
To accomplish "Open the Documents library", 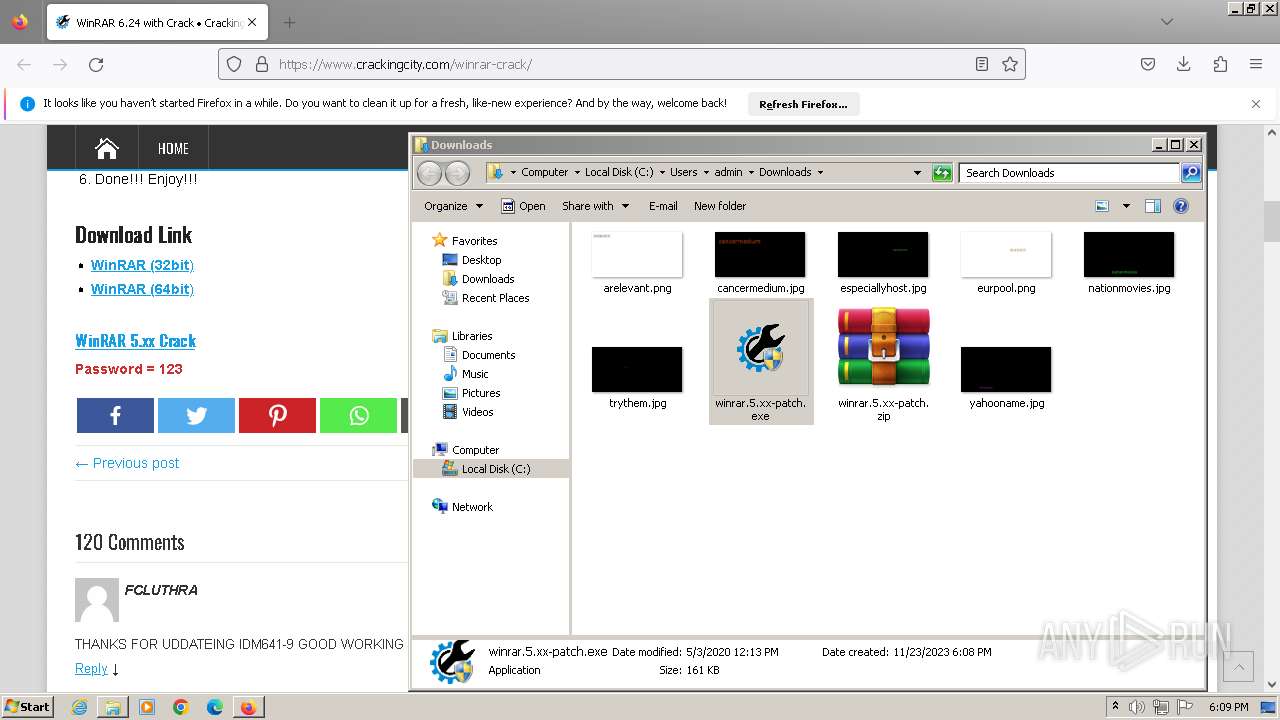I will (488, 355).
